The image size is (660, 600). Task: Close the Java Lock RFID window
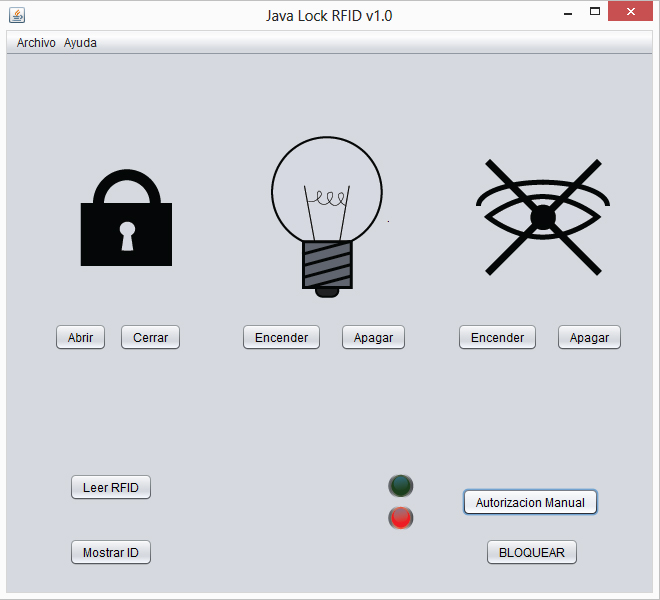point(631,12)
